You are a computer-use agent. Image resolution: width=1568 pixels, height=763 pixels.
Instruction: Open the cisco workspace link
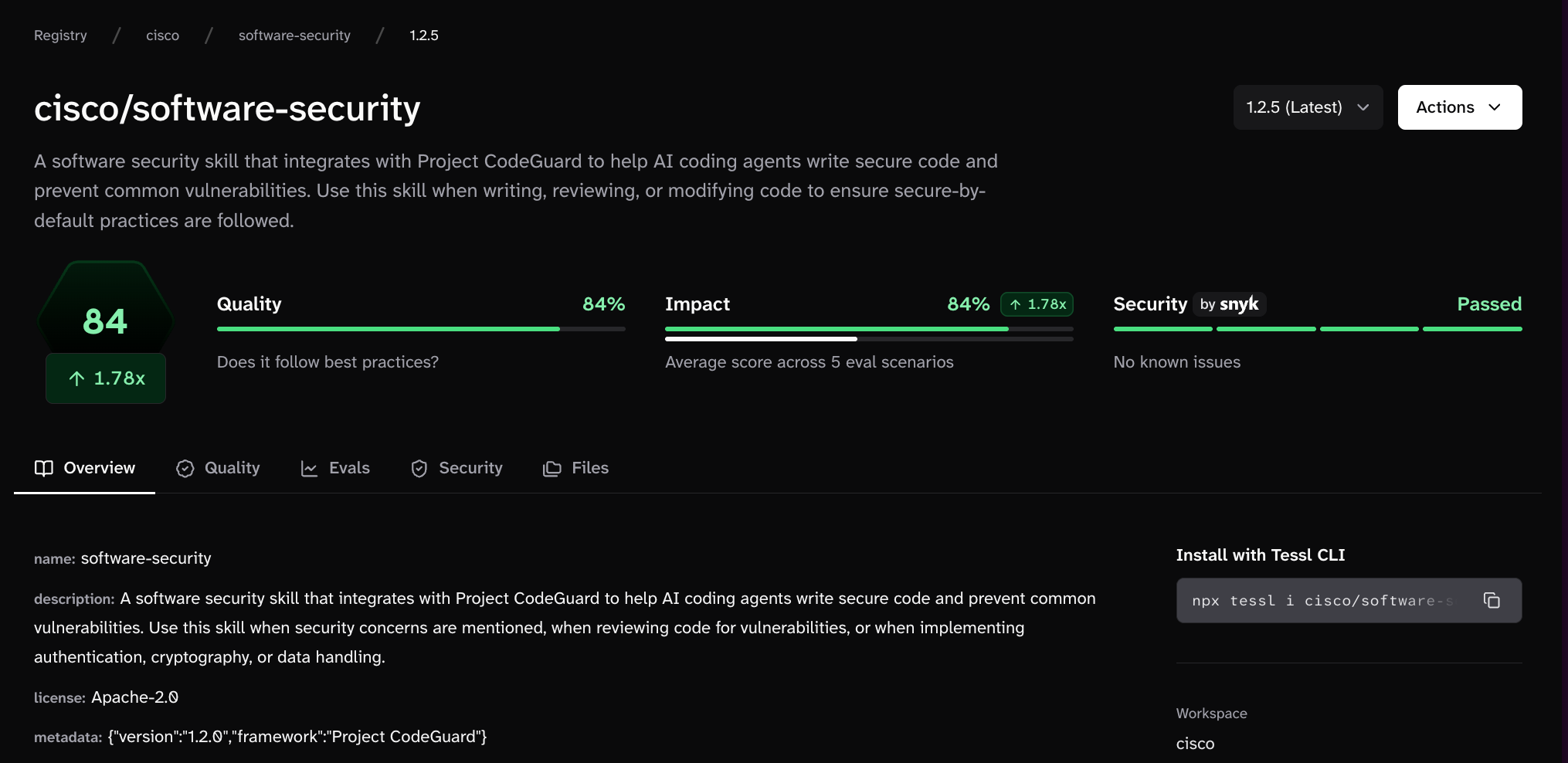(1195, 744)
